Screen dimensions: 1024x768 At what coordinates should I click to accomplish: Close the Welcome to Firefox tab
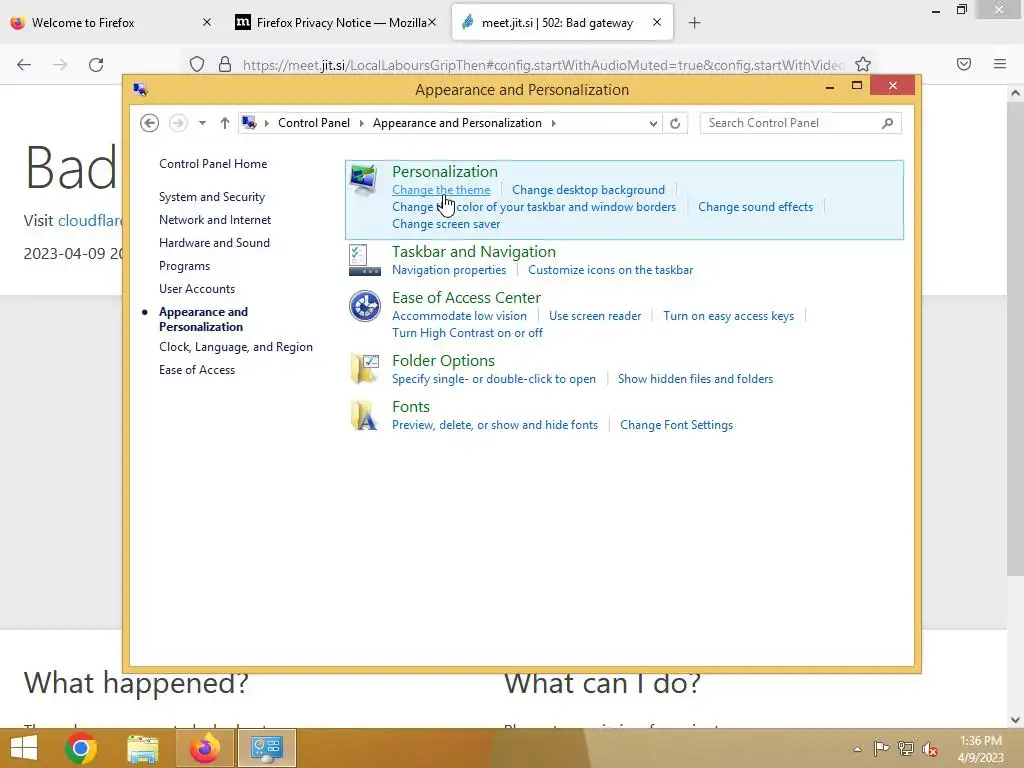207,22
